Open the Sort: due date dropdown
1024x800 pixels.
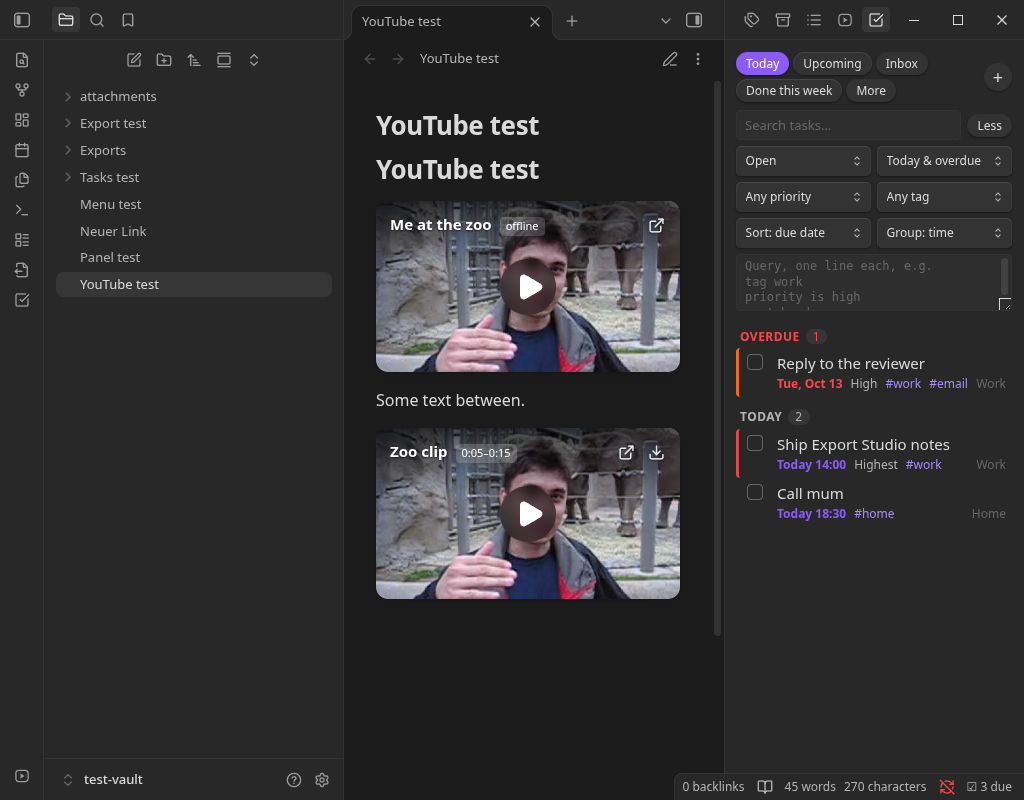[x=803, y=233]
